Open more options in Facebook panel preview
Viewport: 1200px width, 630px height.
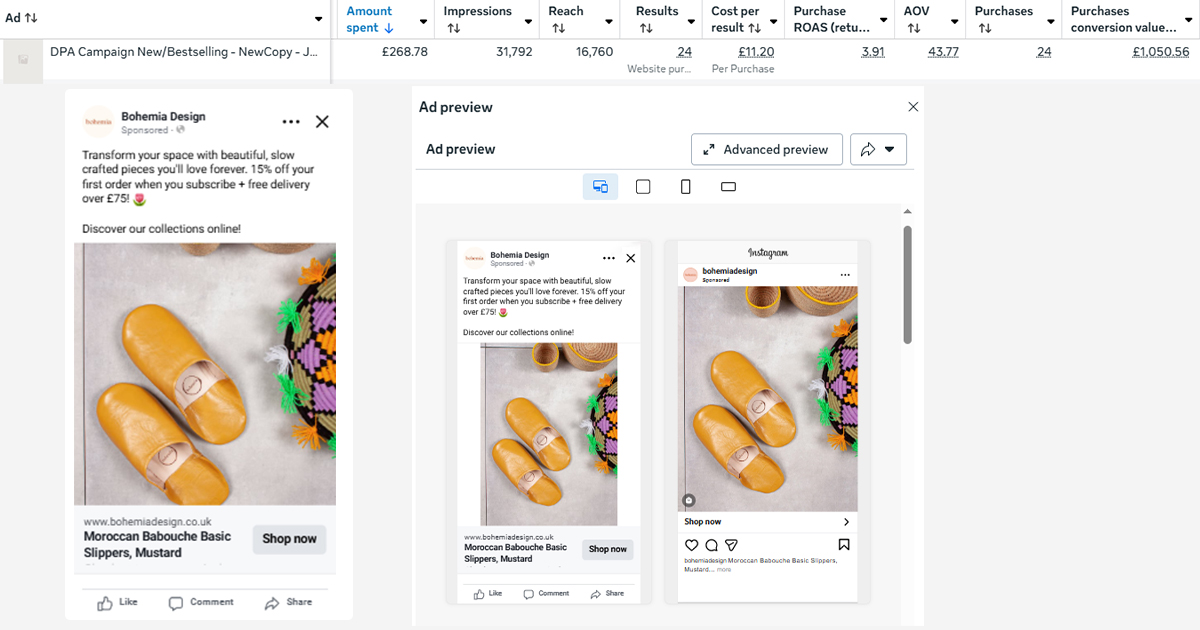pos(608,257)
